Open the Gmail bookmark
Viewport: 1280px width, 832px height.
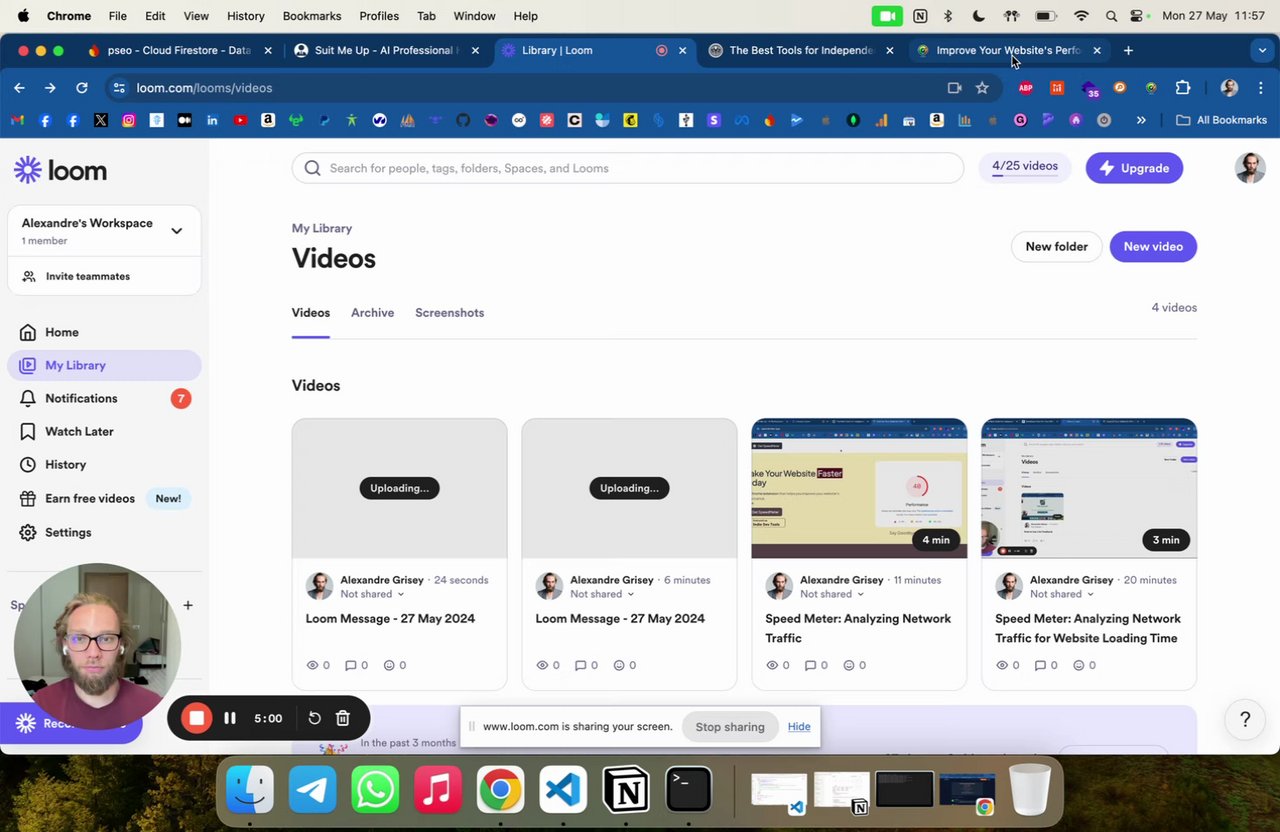pyautogui.click(x=17, y=120)
